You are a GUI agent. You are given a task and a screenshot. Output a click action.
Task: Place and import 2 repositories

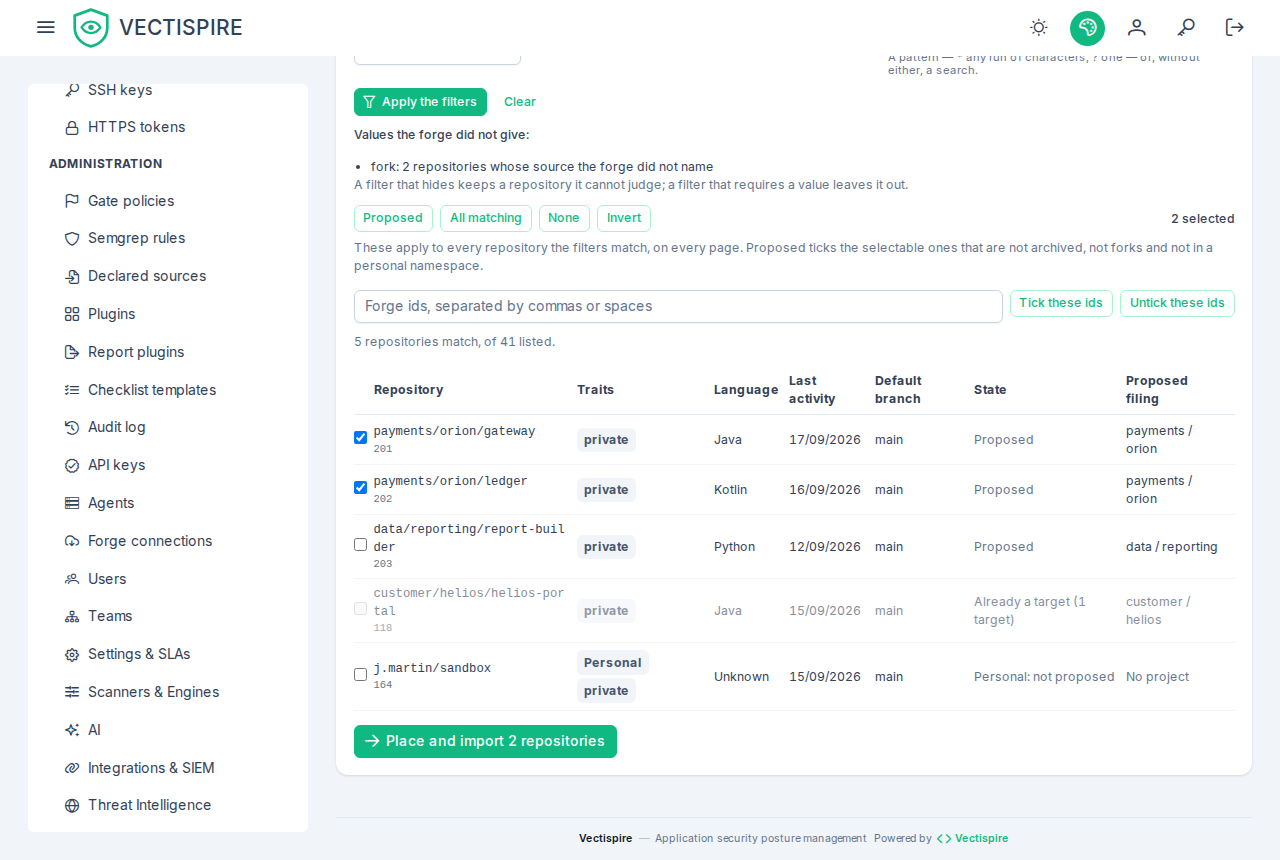pyautogui.click(x=485, y=741)
